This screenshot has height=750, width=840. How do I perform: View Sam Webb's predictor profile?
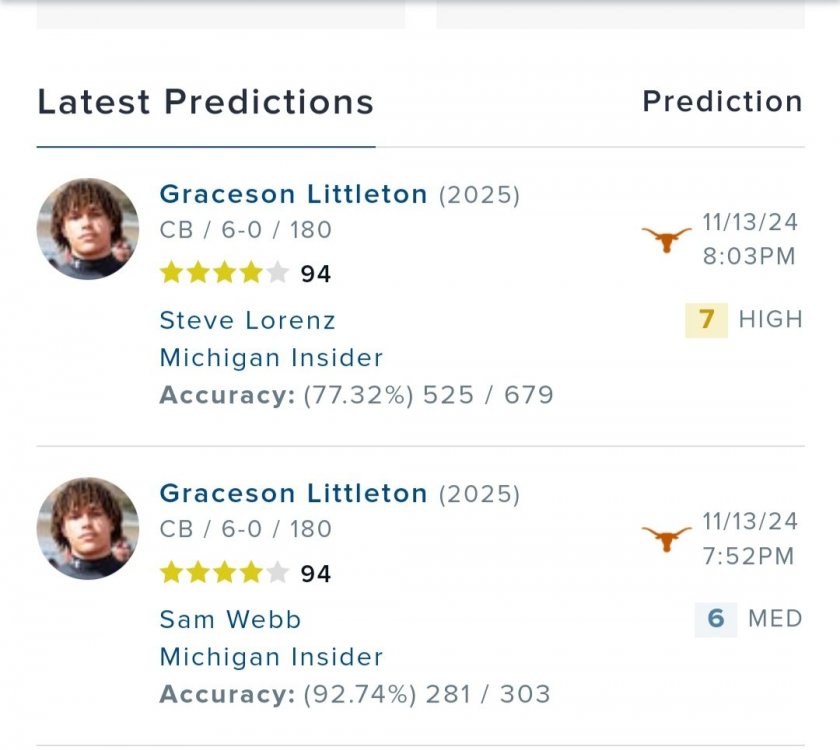pyautogui.click(x=230, y=619)
